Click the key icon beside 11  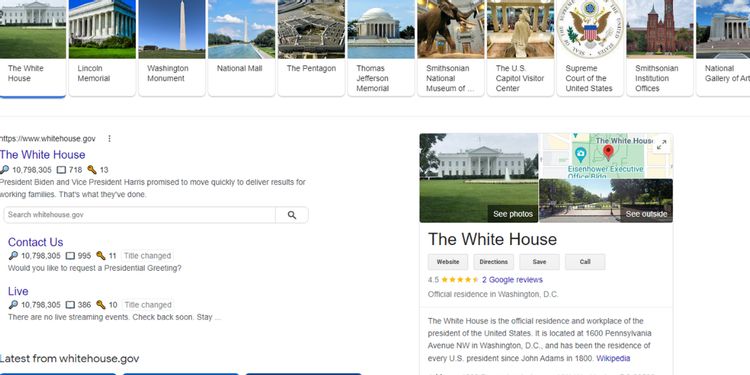[101, 256]
